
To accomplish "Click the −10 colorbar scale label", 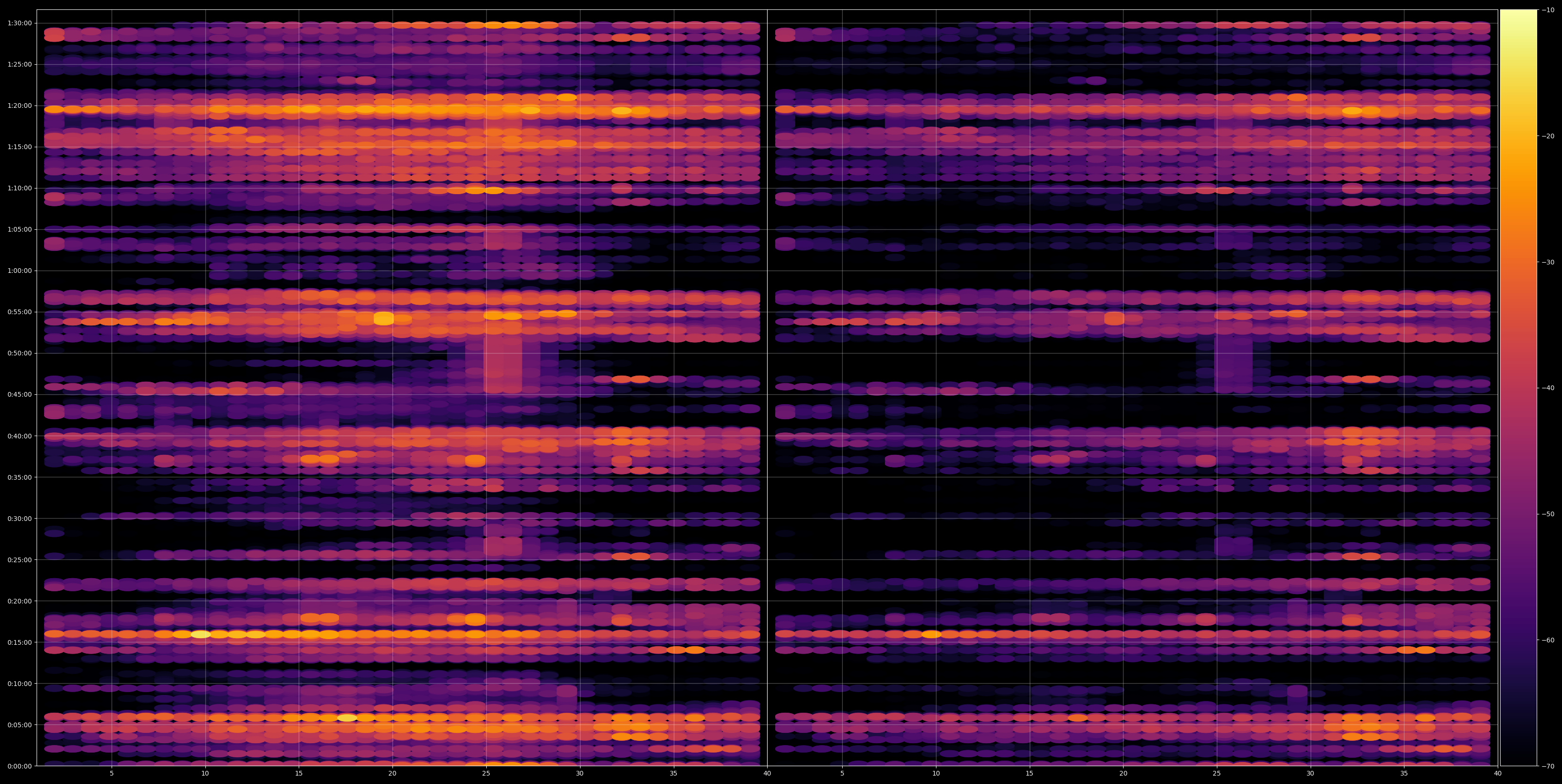I will click(1548, 10).
